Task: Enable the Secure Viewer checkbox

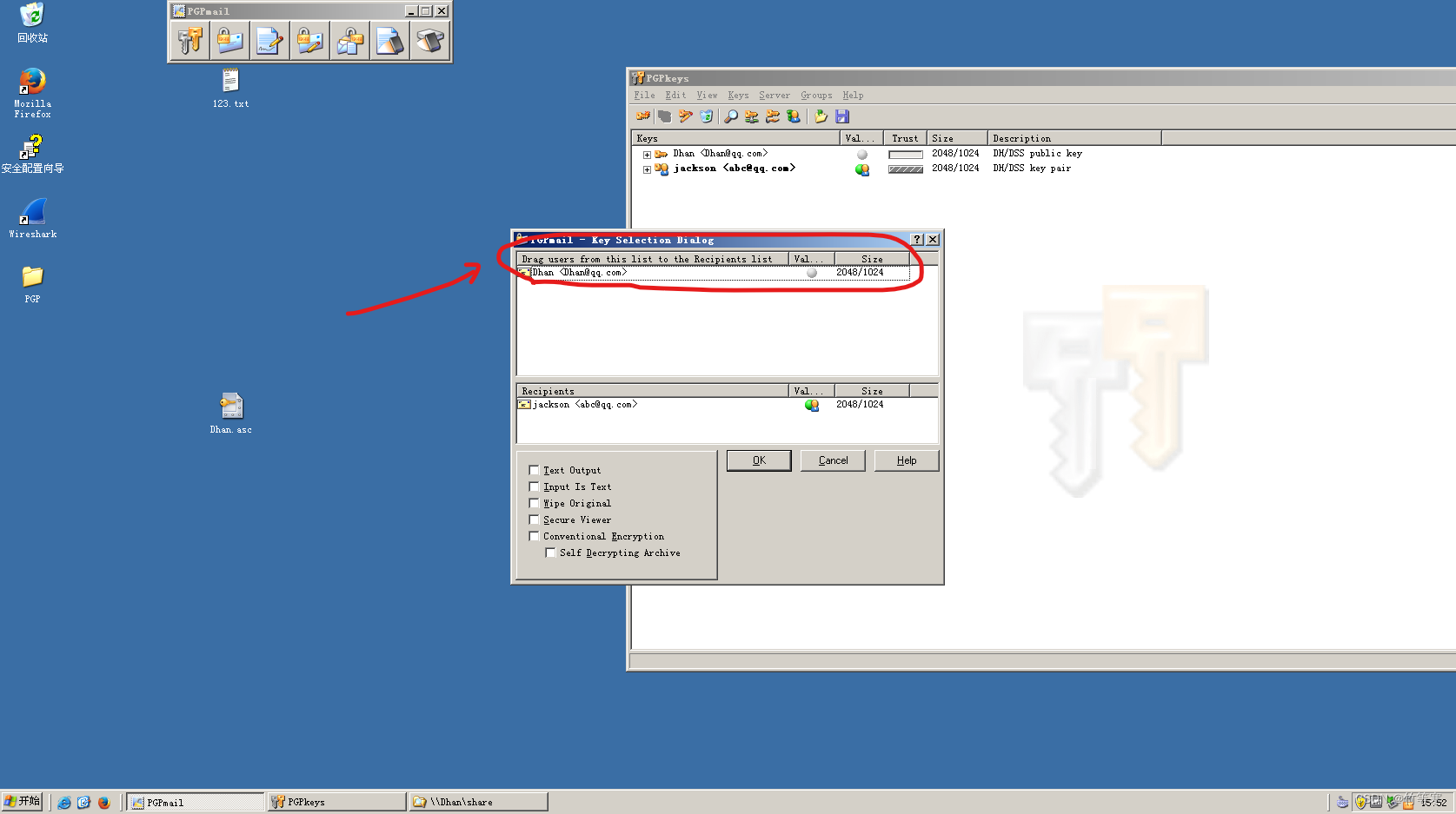Action: coord(535,520)
